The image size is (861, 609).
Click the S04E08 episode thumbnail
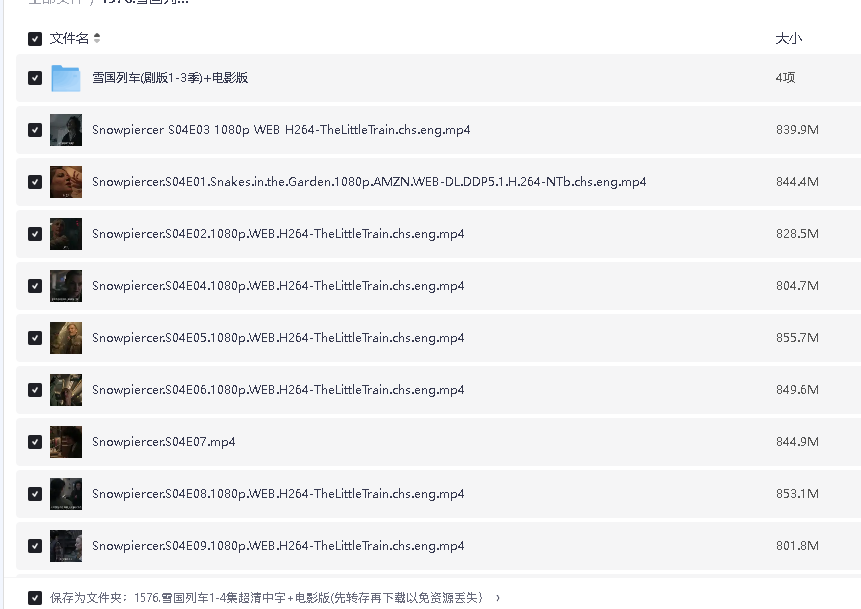point(65,493)
